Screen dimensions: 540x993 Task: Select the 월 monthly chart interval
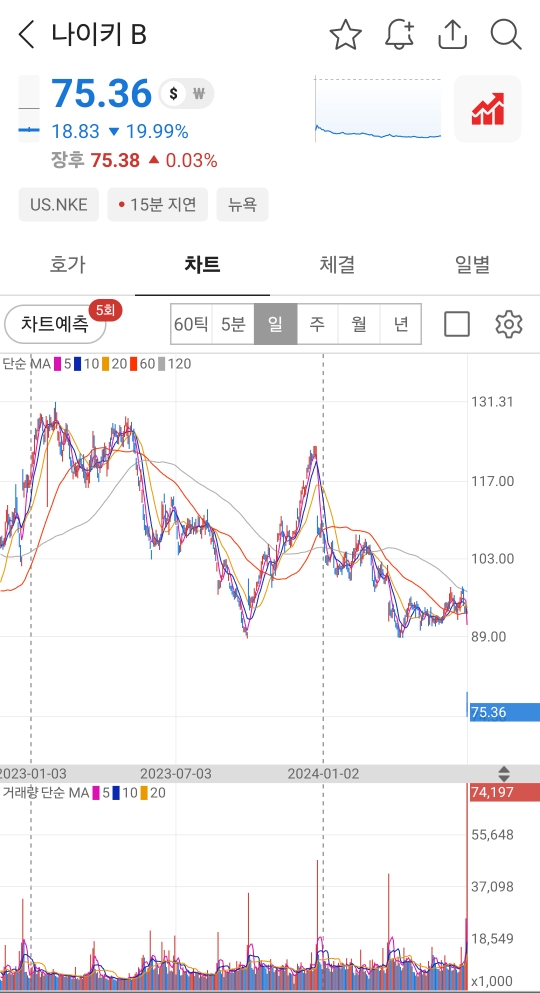point(359,324)
